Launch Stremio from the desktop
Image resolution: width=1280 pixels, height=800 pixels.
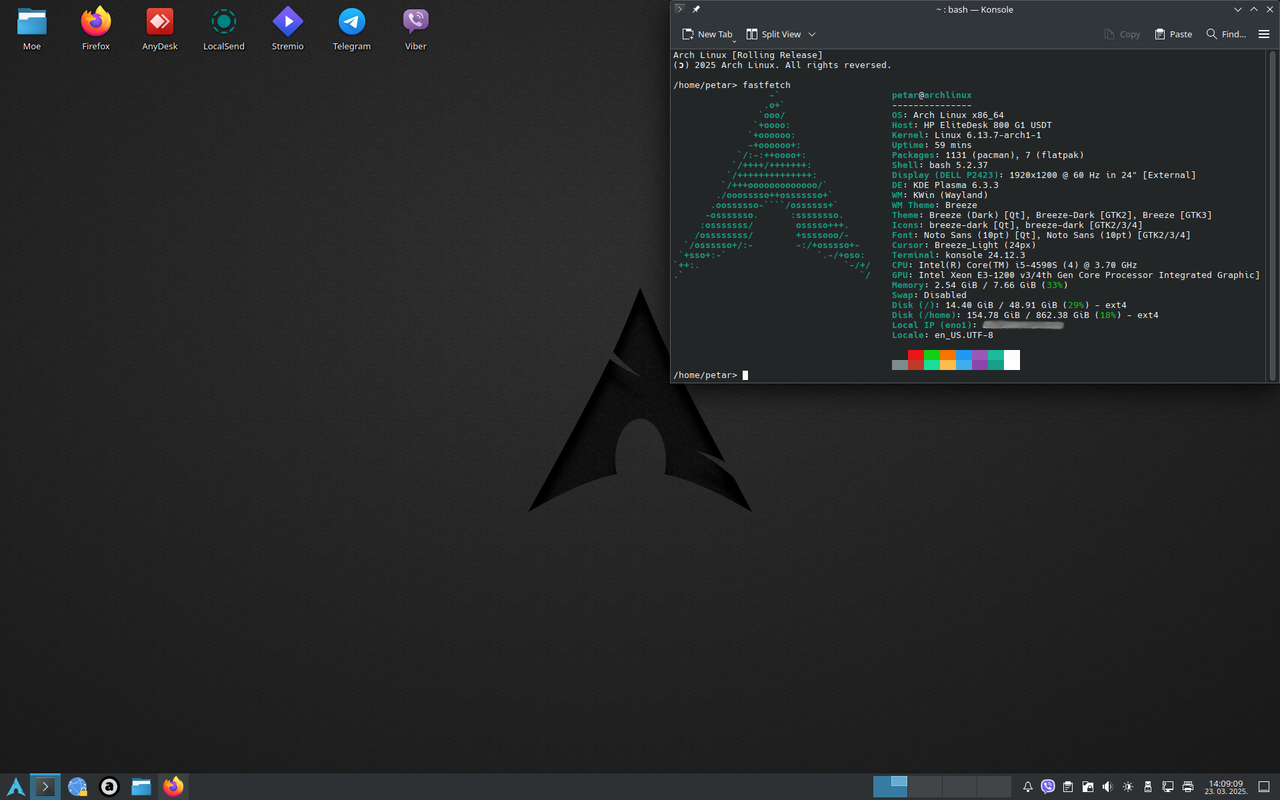tap(288, 29)
